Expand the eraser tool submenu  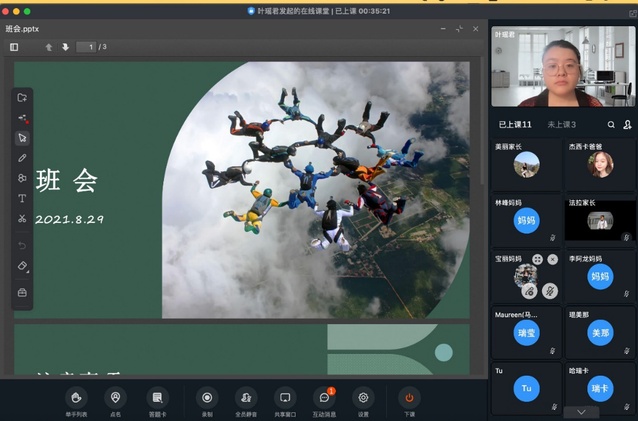click(28, 272)
